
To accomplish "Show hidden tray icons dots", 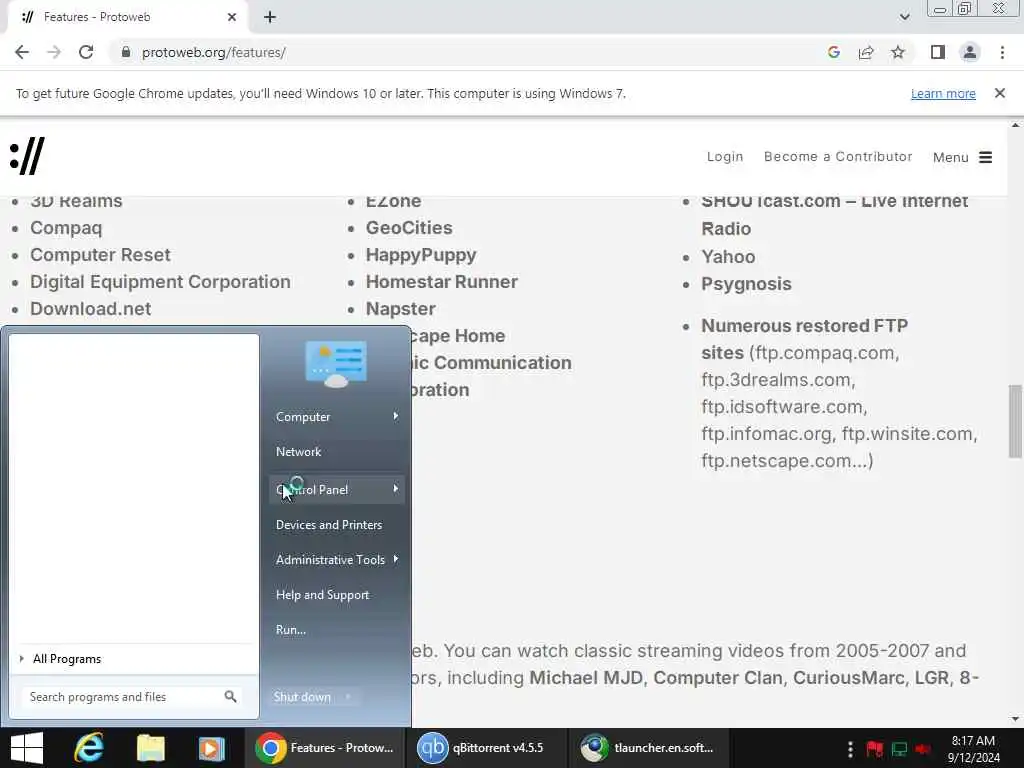I will click(x=850, y=749).
